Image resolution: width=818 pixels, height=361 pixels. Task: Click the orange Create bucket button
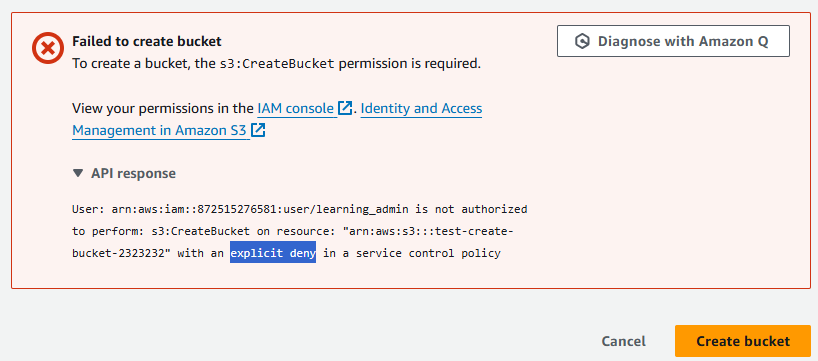pos(743,341)
